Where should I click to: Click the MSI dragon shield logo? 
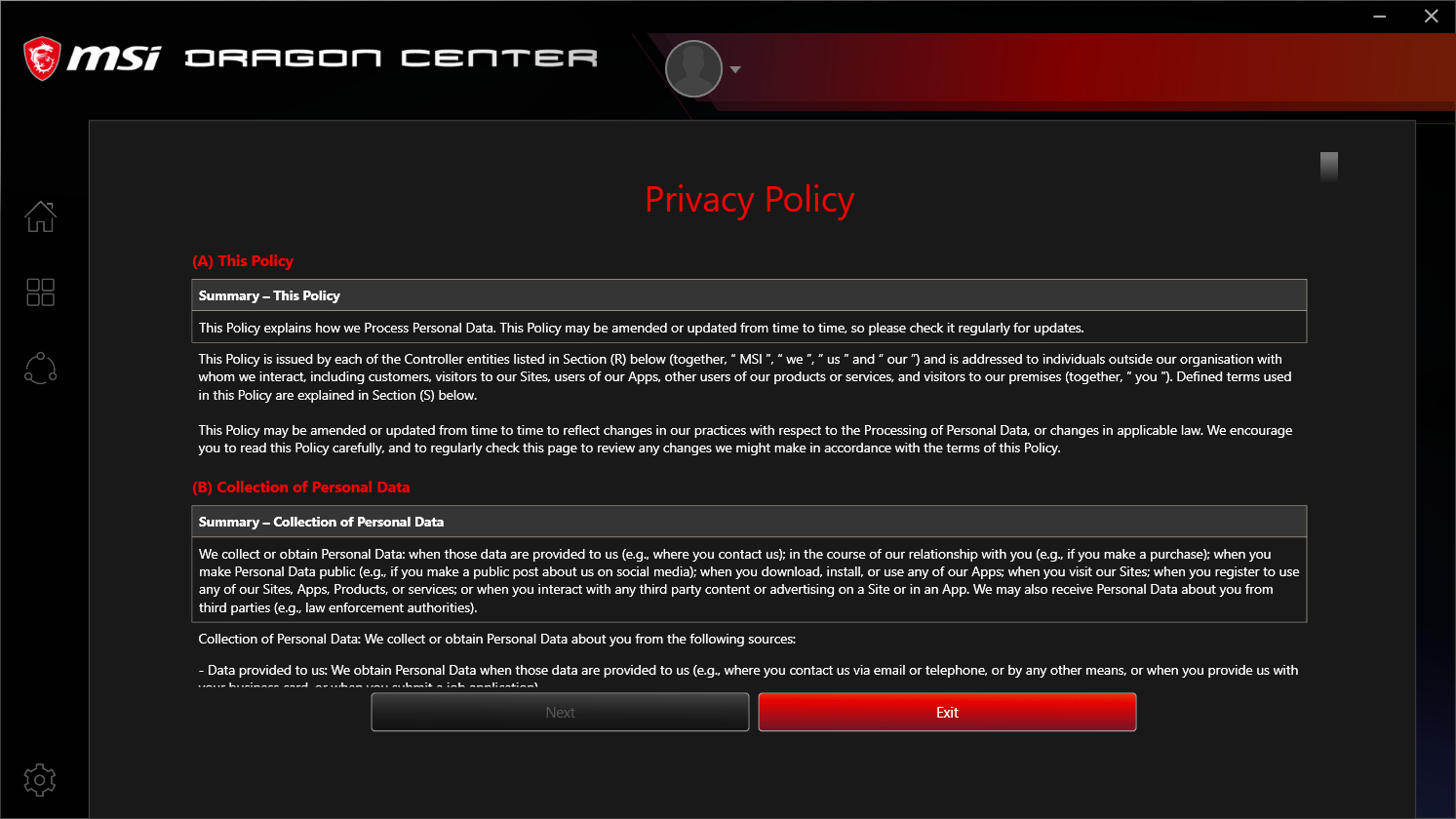point(42,58)
